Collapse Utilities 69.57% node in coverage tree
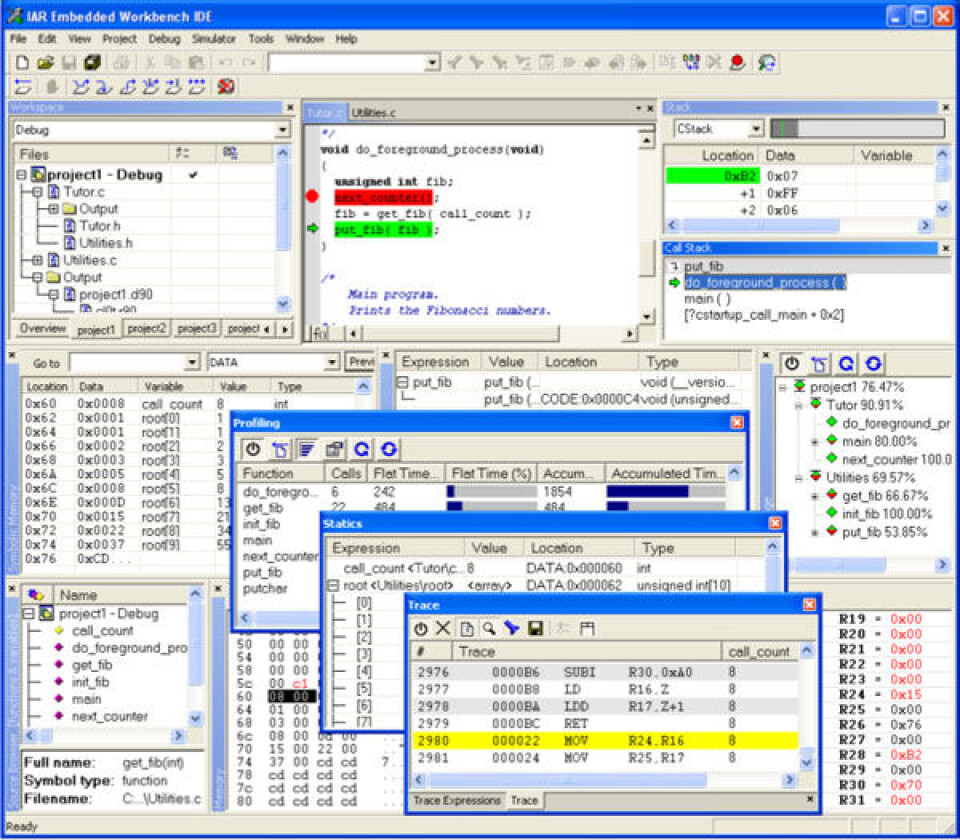This screenshot has width=960, height=840. click(799, 478)
